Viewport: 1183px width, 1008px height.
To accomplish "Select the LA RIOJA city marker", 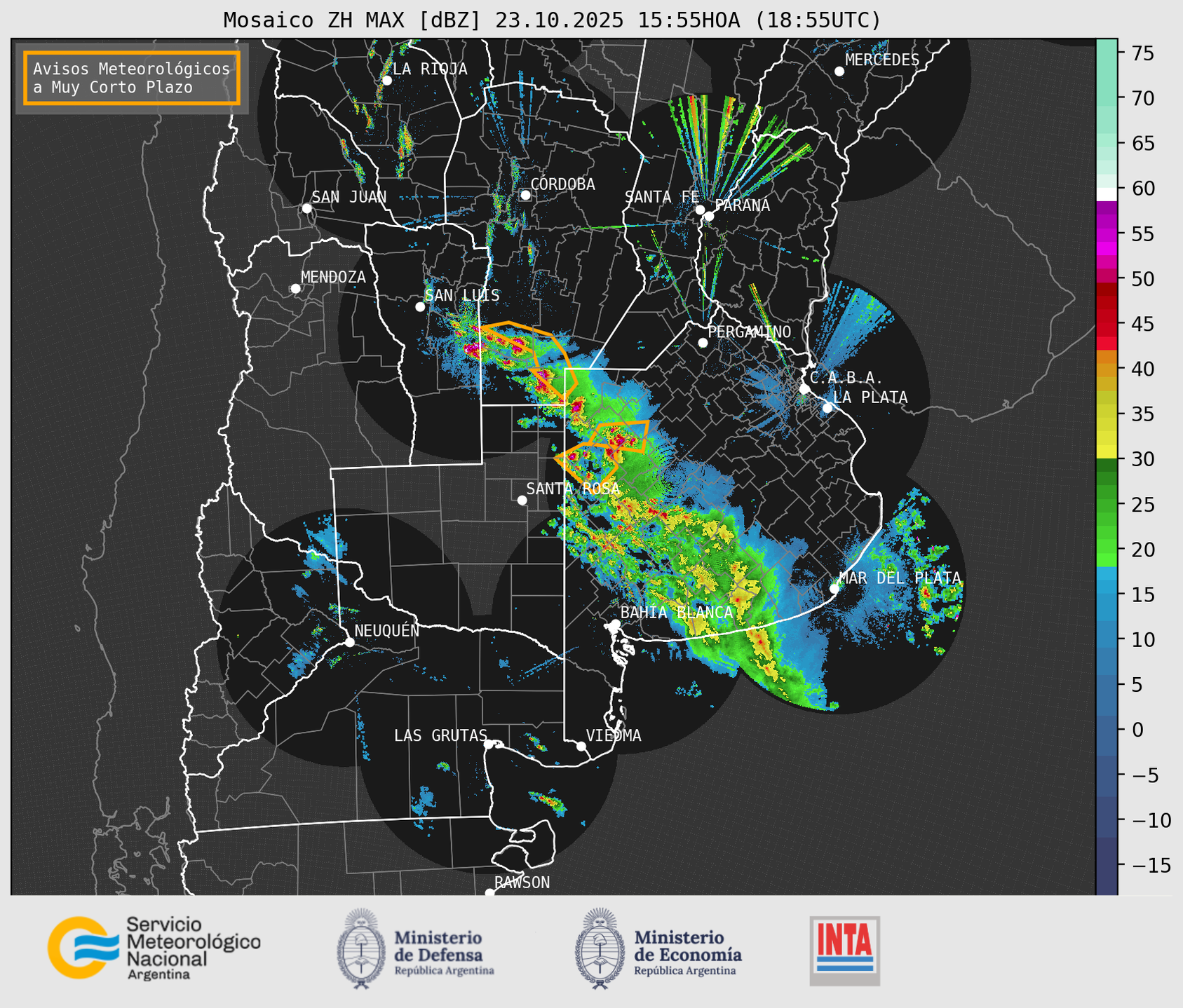I will click(386, 81).
